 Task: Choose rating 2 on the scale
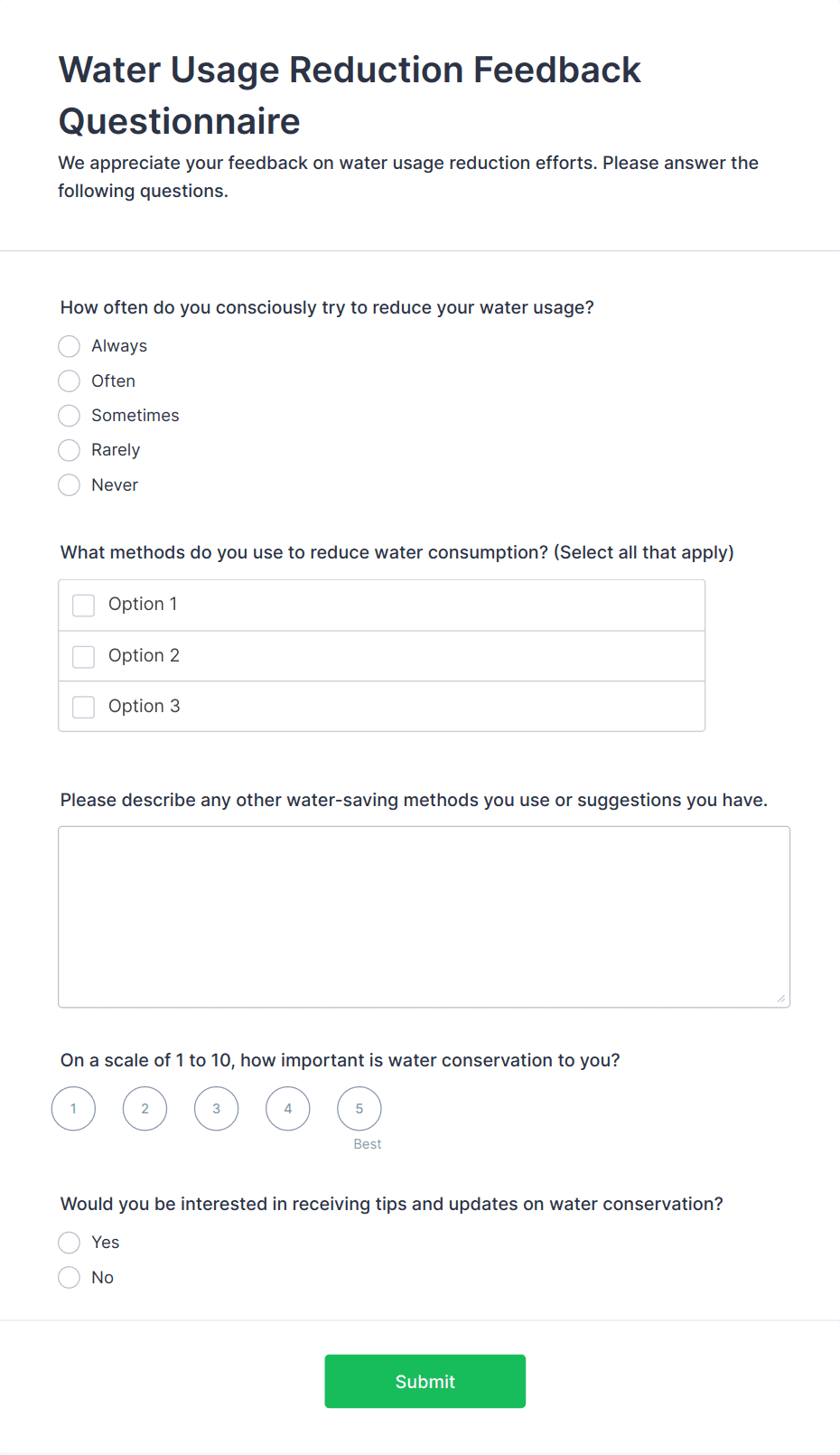tap(145, 1109)
